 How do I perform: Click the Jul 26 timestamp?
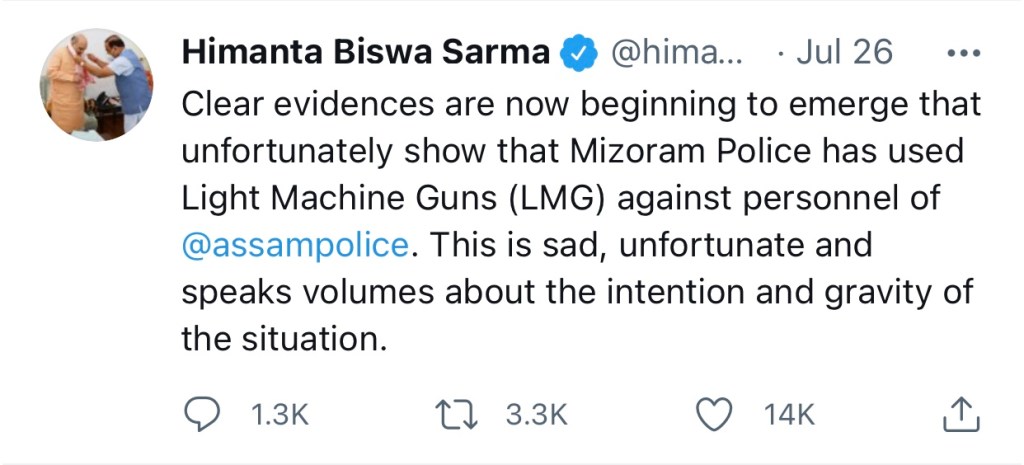click(844, 54)
